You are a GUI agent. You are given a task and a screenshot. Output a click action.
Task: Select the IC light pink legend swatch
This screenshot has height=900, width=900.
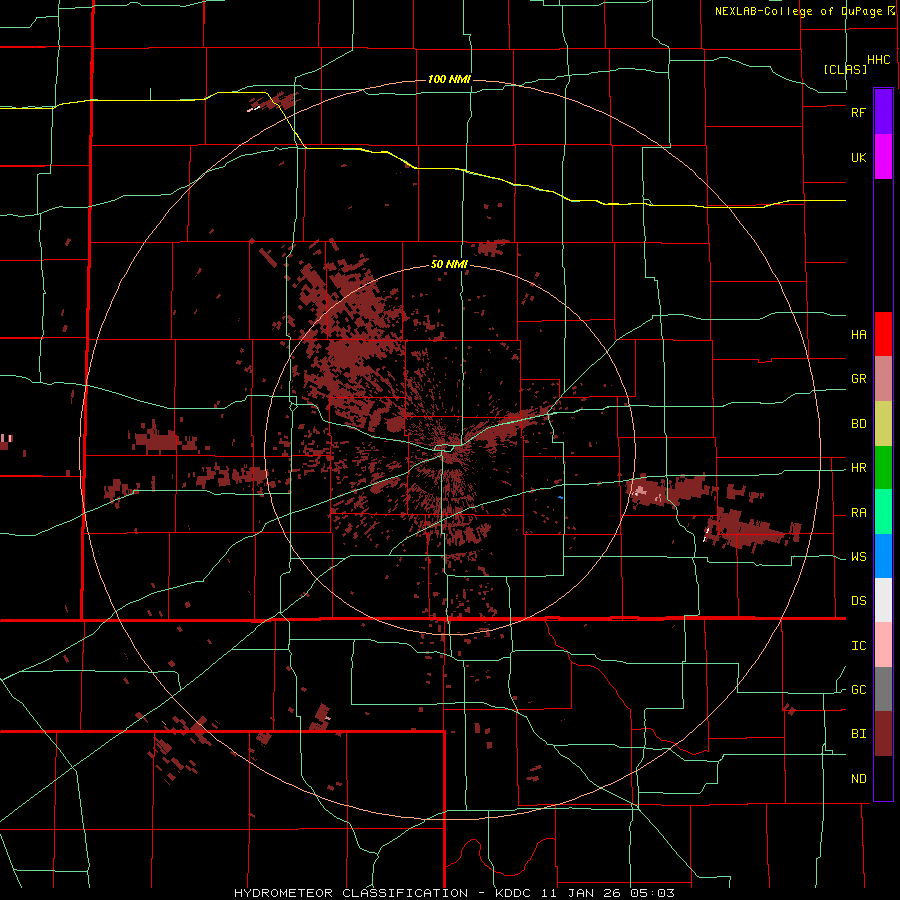click(x=883, y=645)
